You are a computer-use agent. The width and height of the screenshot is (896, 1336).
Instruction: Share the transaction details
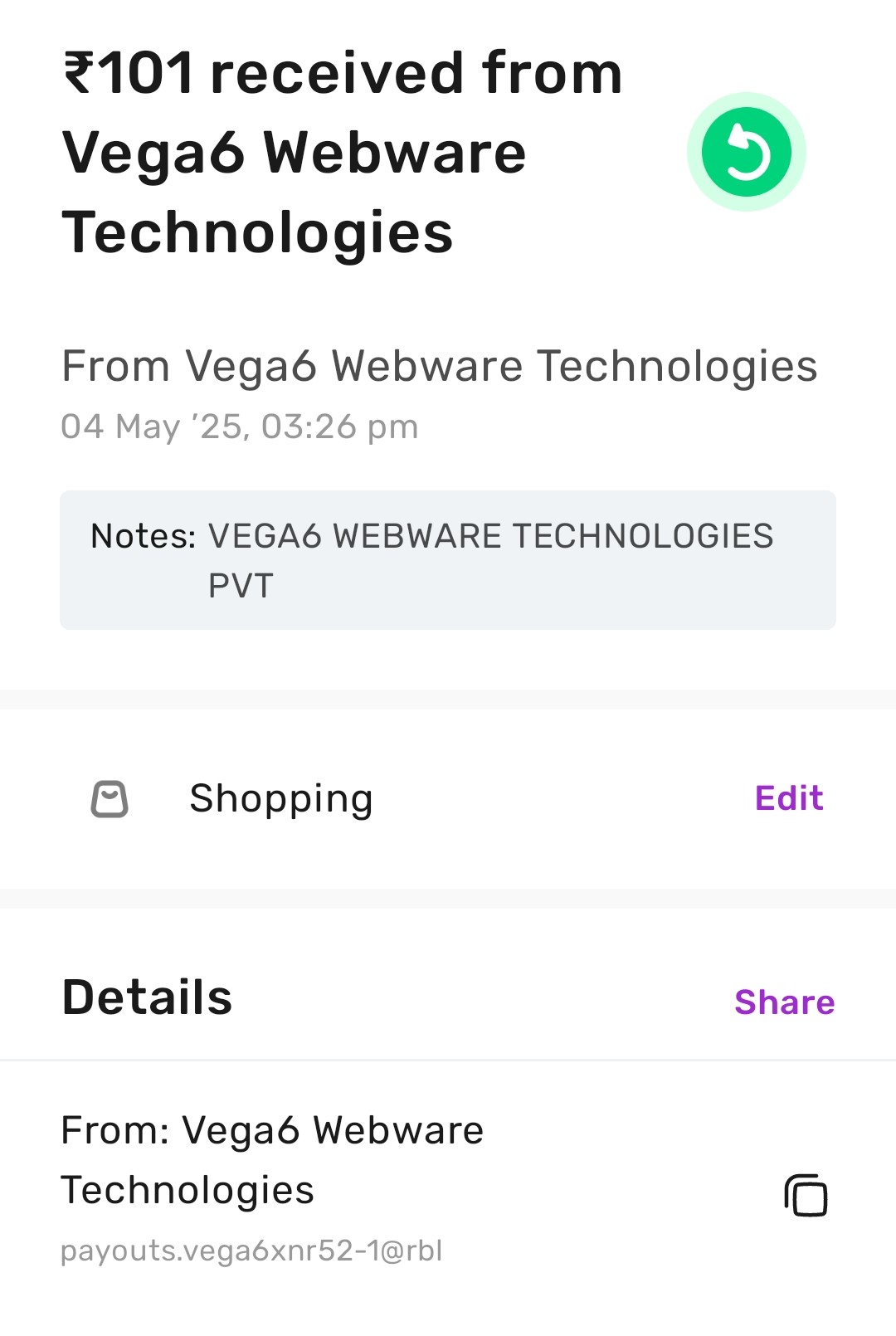(784, 1002)
